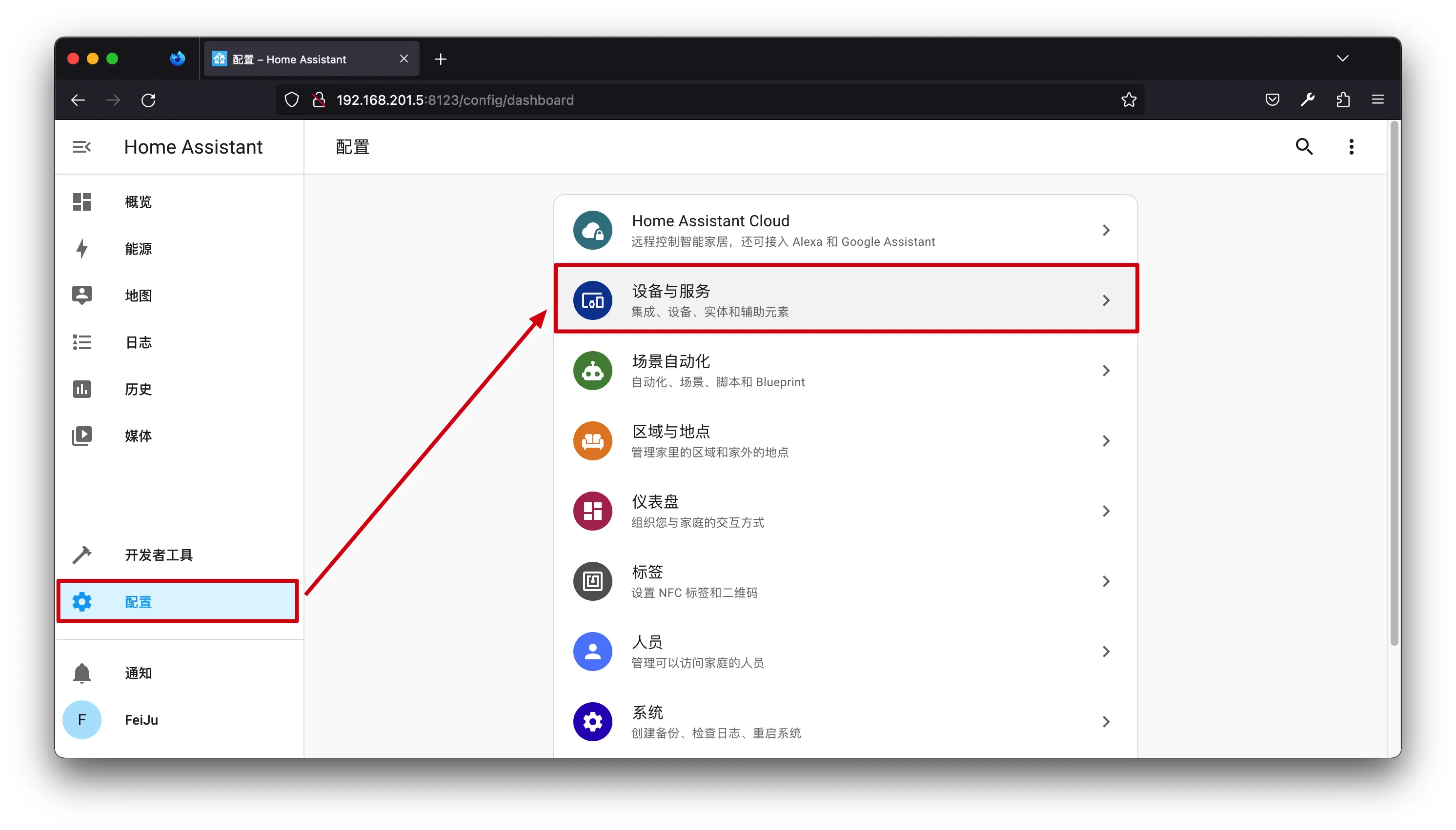Open 能源 energy lightning icon
Image resolution: width=1456 pixels, height=830 pixels.
pyautogui.click(x=81, y=249)
